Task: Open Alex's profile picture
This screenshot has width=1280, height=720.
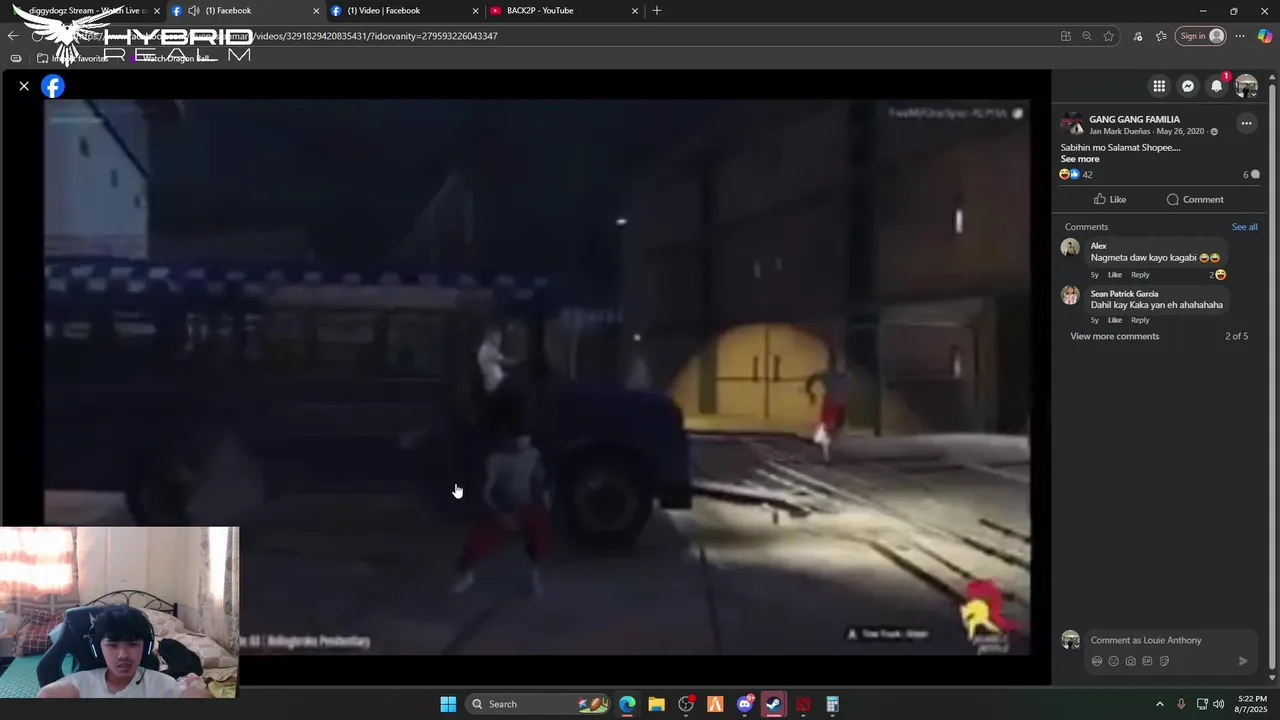Action: click(x=1070, y=248)
